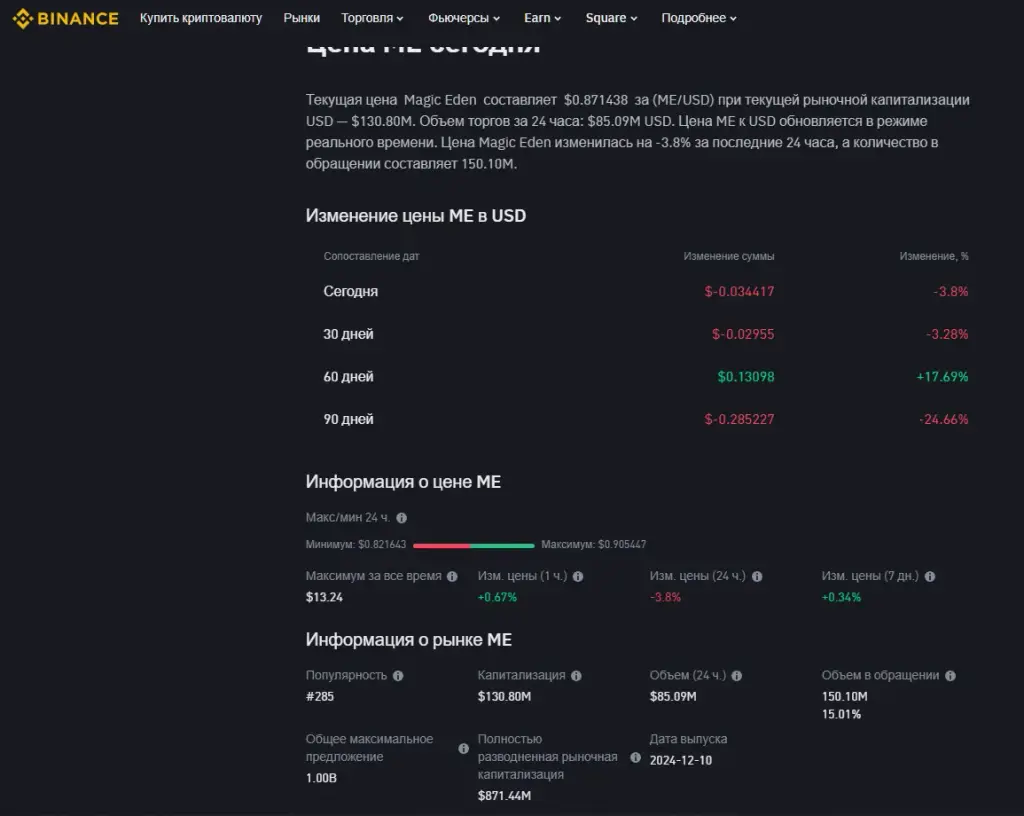Open the Earn dropdown menu
This screenshot has height=816, width=1024.
[x=543, y=18]
